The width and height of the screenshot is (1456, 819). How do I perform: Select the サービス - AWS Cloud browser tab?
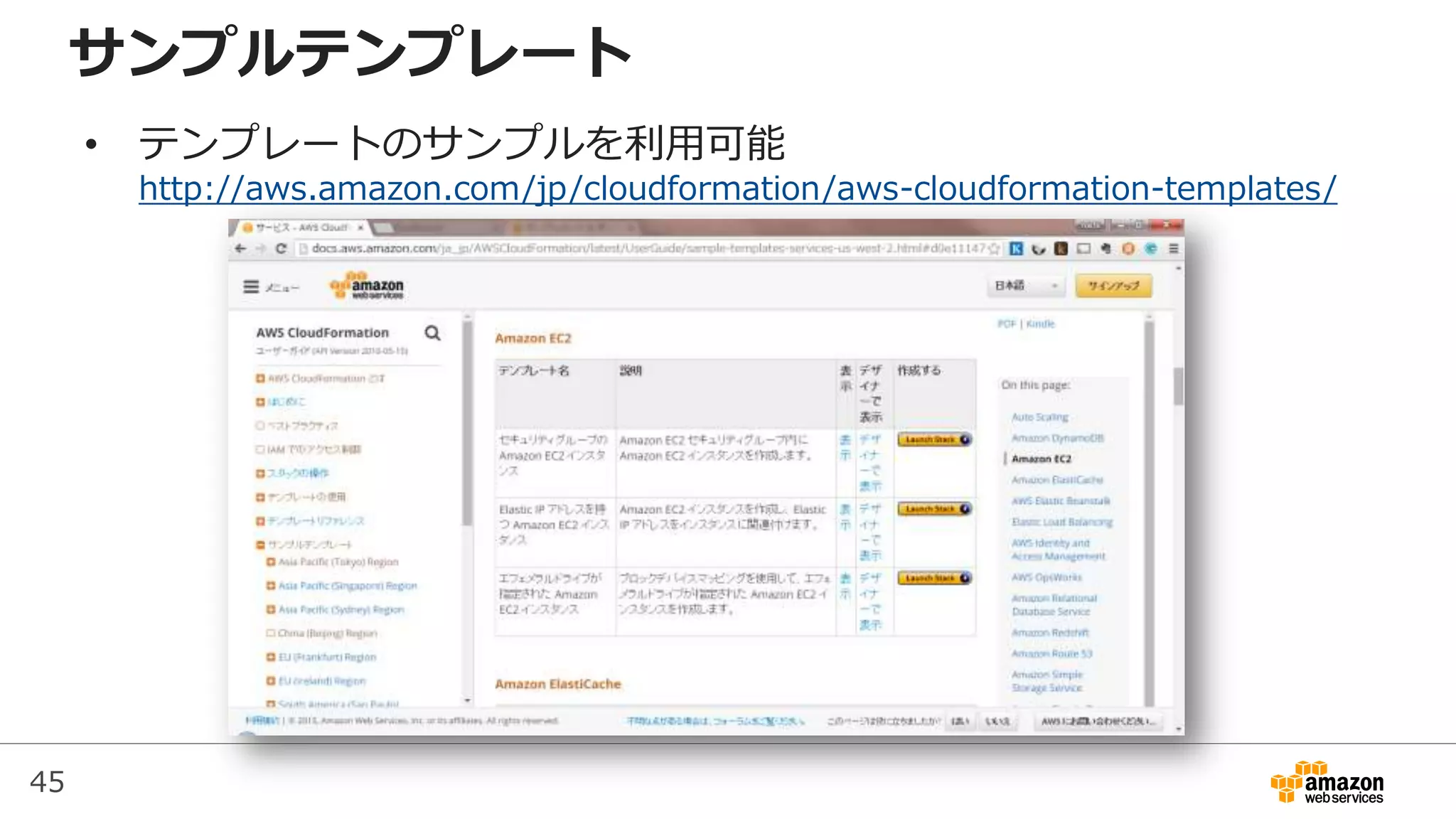pos(303,227)
